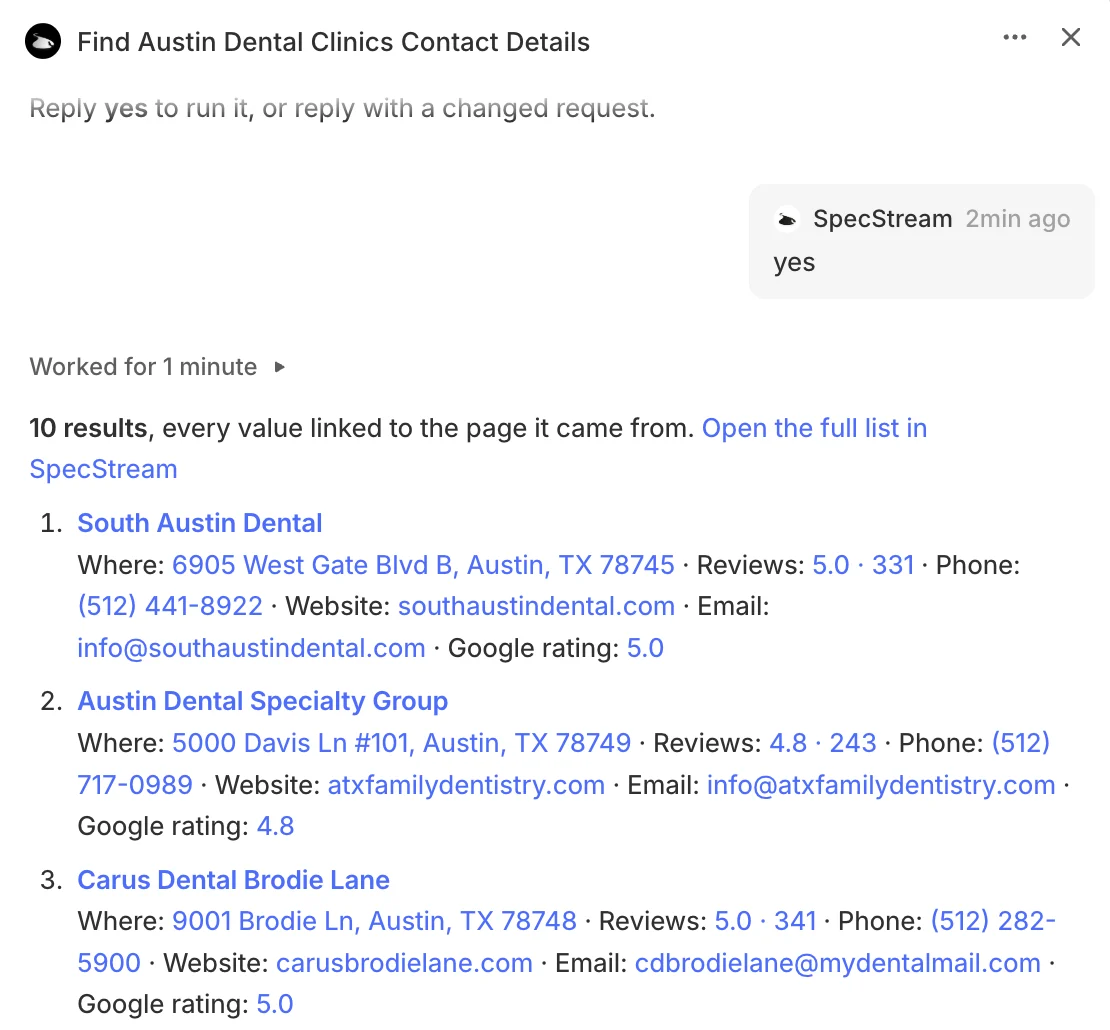Image resolution: width=1110 pixels, height=1030 pixels.
Task: Click the SpecStream sender name in message
Action: [883, 219]
